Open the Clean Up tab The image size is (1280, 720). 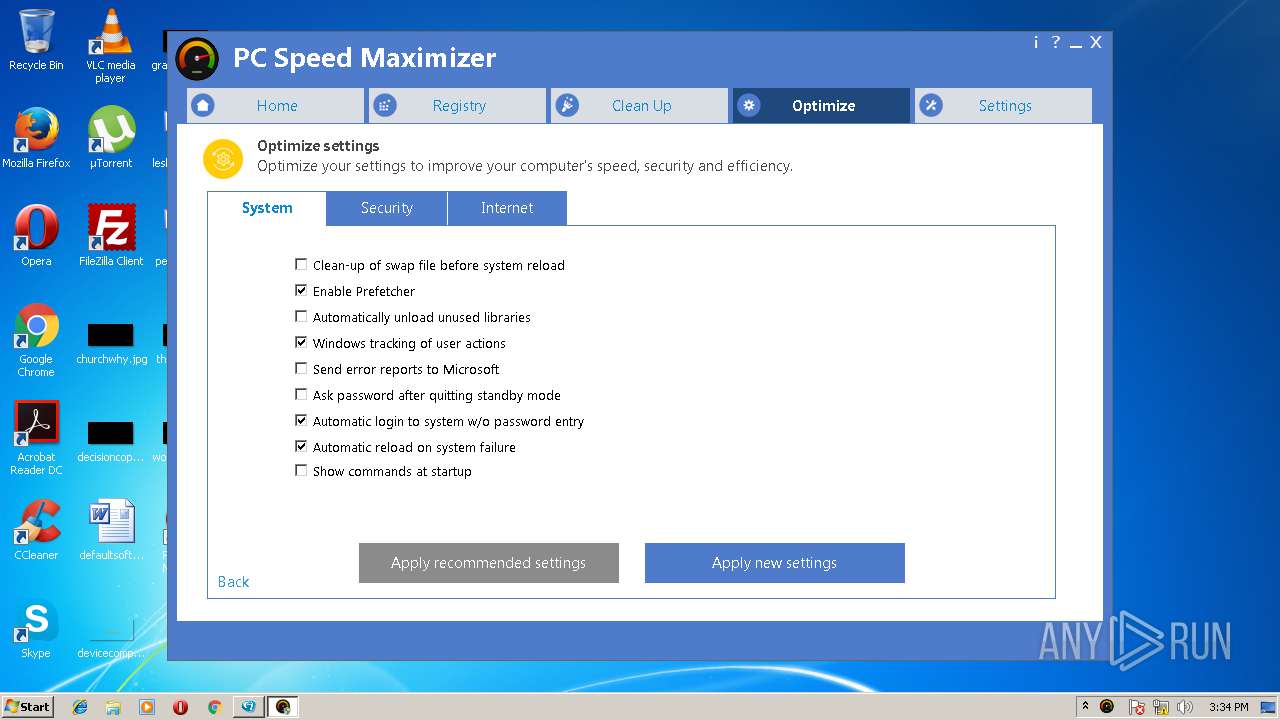(639, 106)
